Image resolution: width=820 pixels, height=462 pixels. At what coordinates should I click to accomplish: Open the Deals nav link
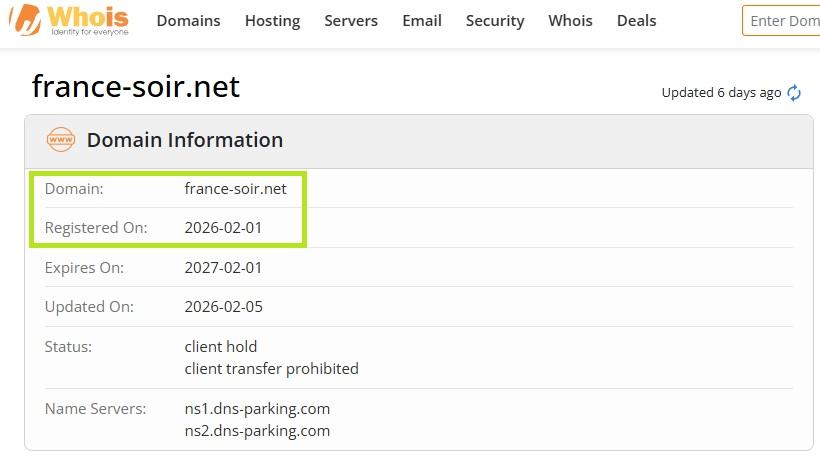pos(636,21)
